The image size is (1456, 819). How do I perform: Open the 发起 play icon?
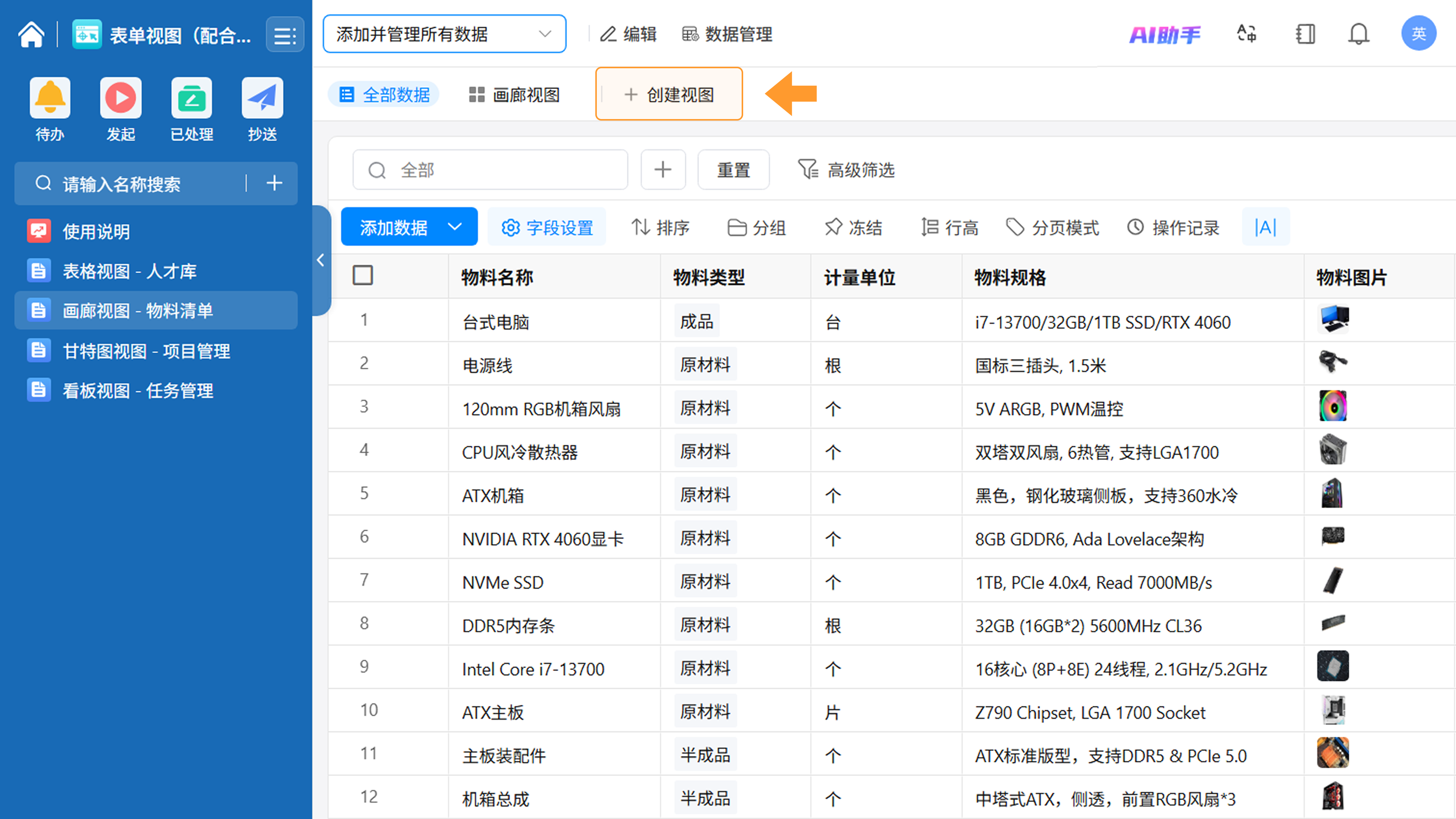click(121, 98)
